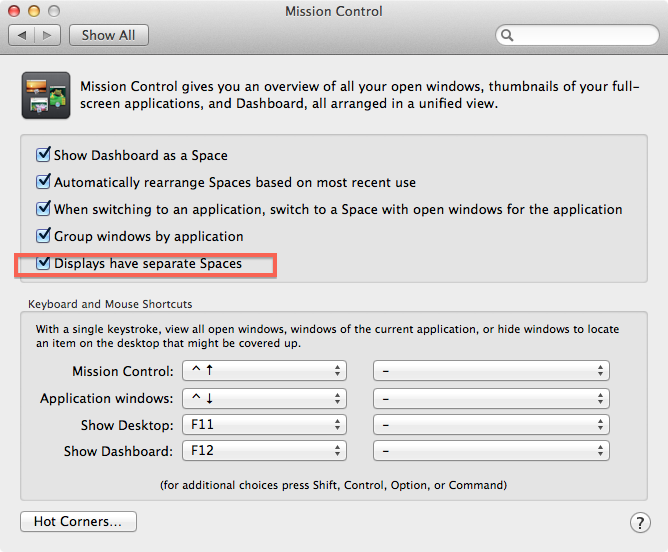Click the Mission Control window title
The width and height of the screenshot is (668, 552).
coord(334,11)
